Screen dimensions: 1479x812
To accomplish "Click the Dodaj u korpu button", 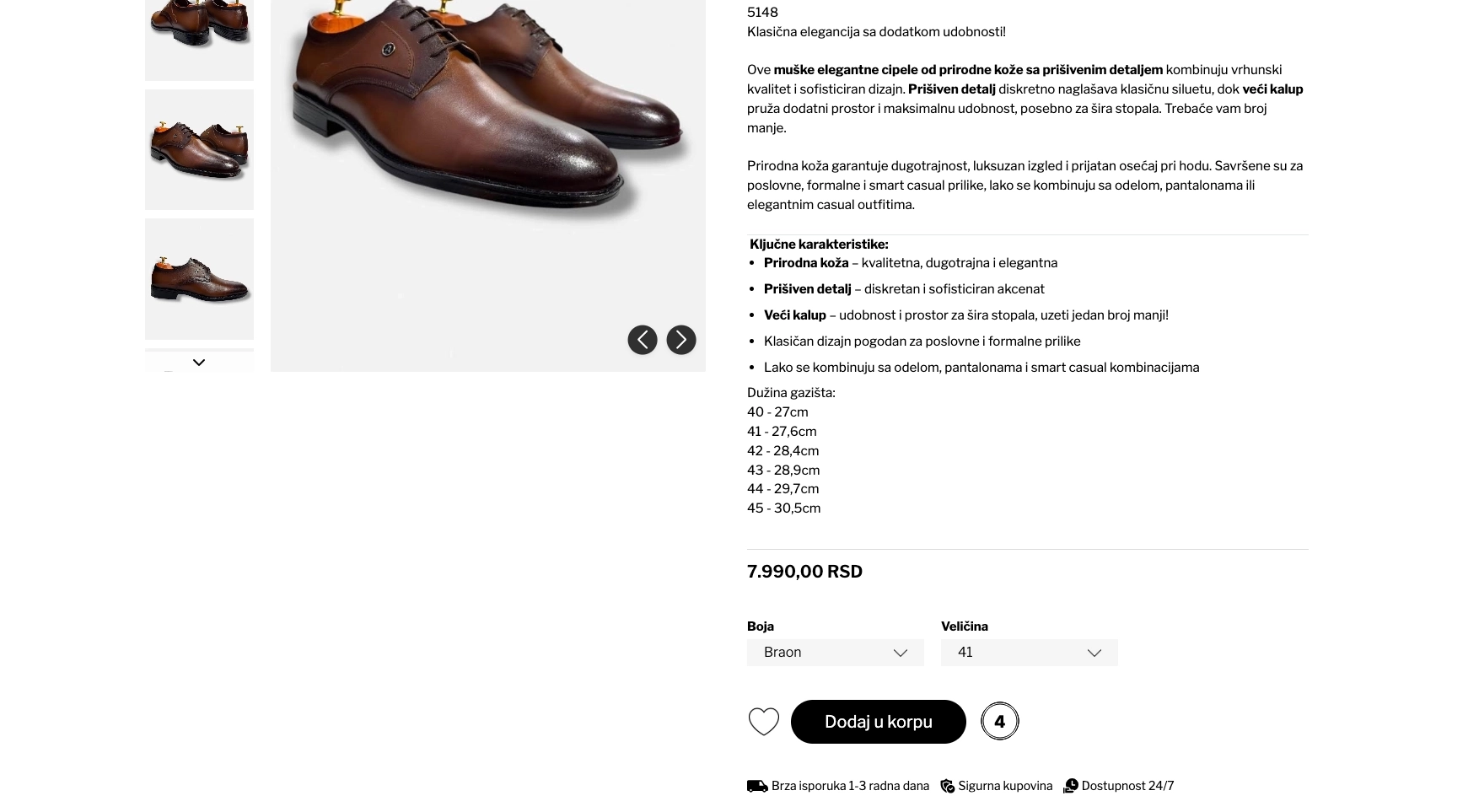I will tap(878, 722).
